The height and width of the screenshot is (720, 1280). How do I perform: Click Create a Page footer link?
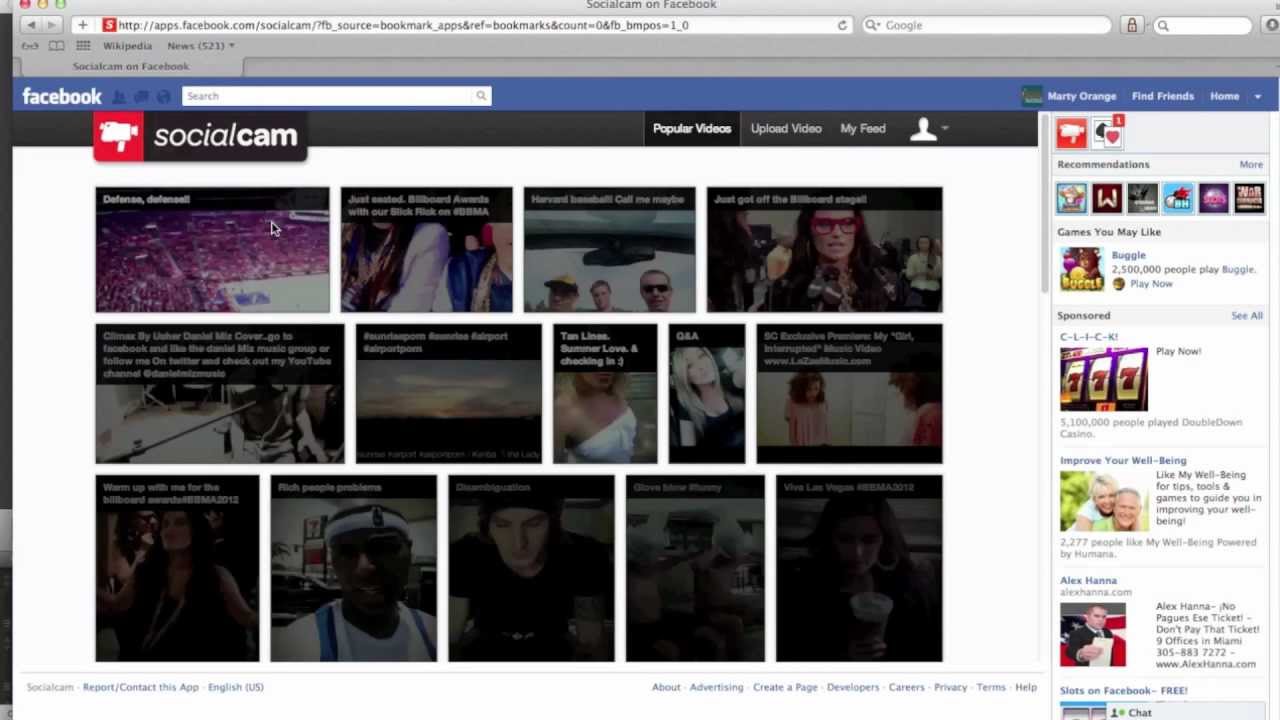pyautogui.click(x=785, y=687)
